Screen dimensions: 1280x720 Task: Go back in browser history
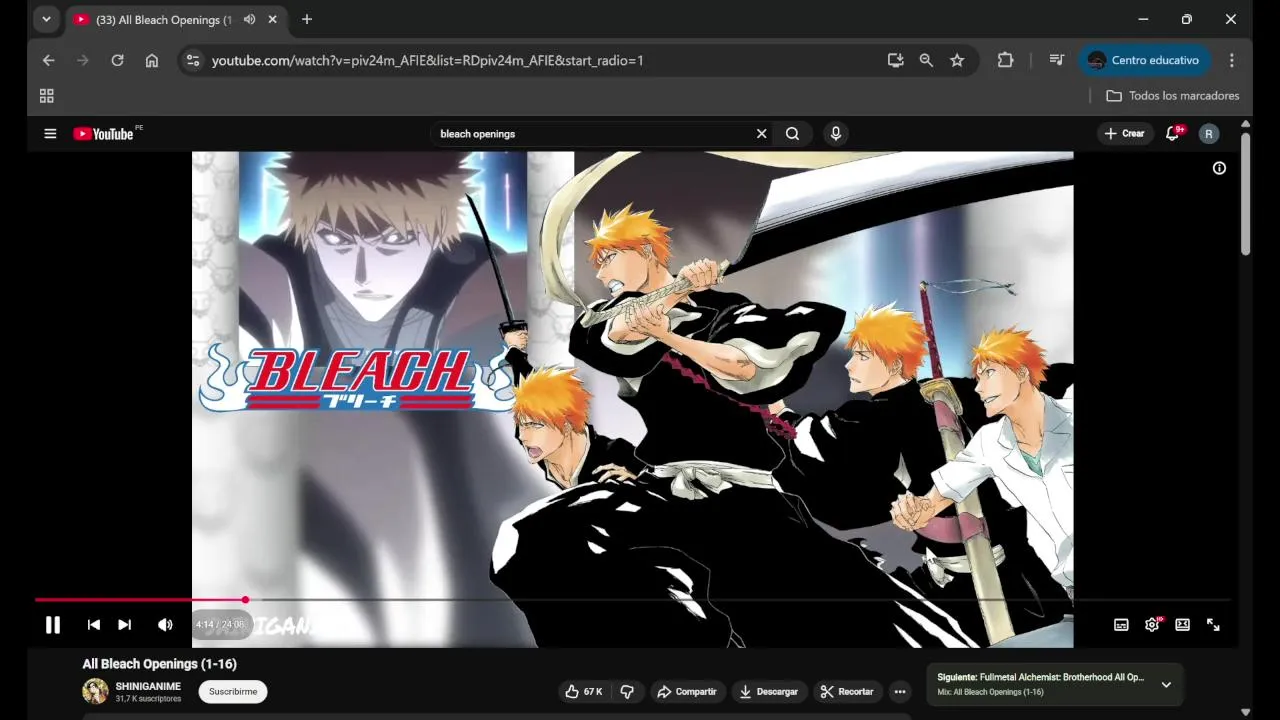(48, 60)
